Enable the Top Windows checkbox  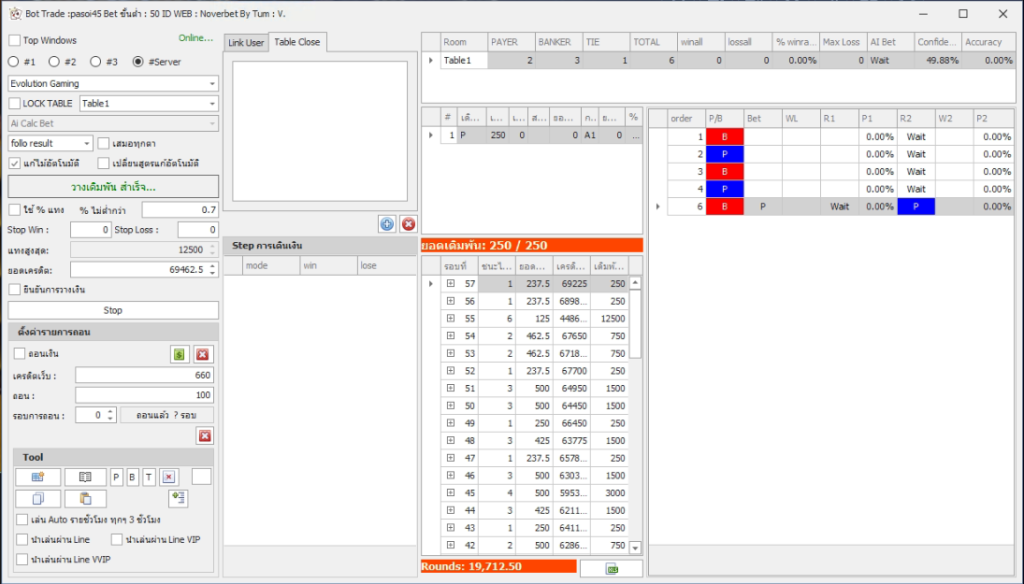click(x=15, y=41)
